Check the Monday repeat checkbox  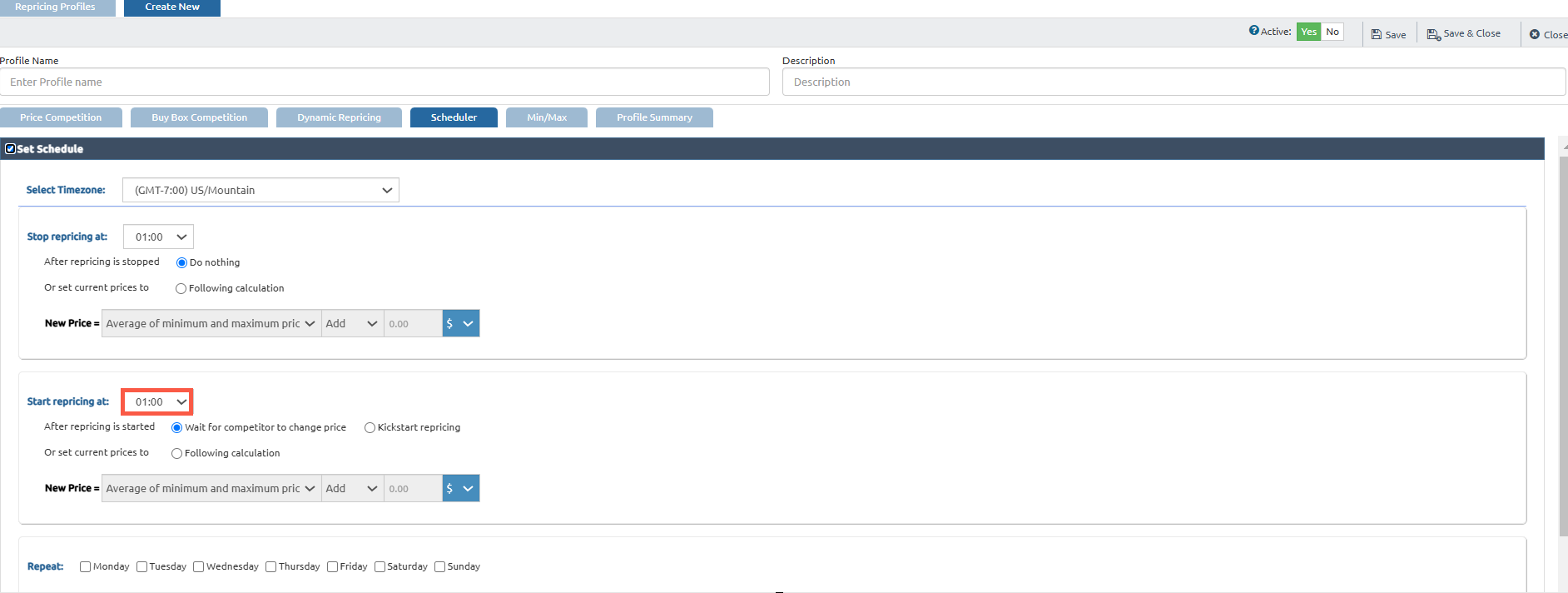coord(85,567)
